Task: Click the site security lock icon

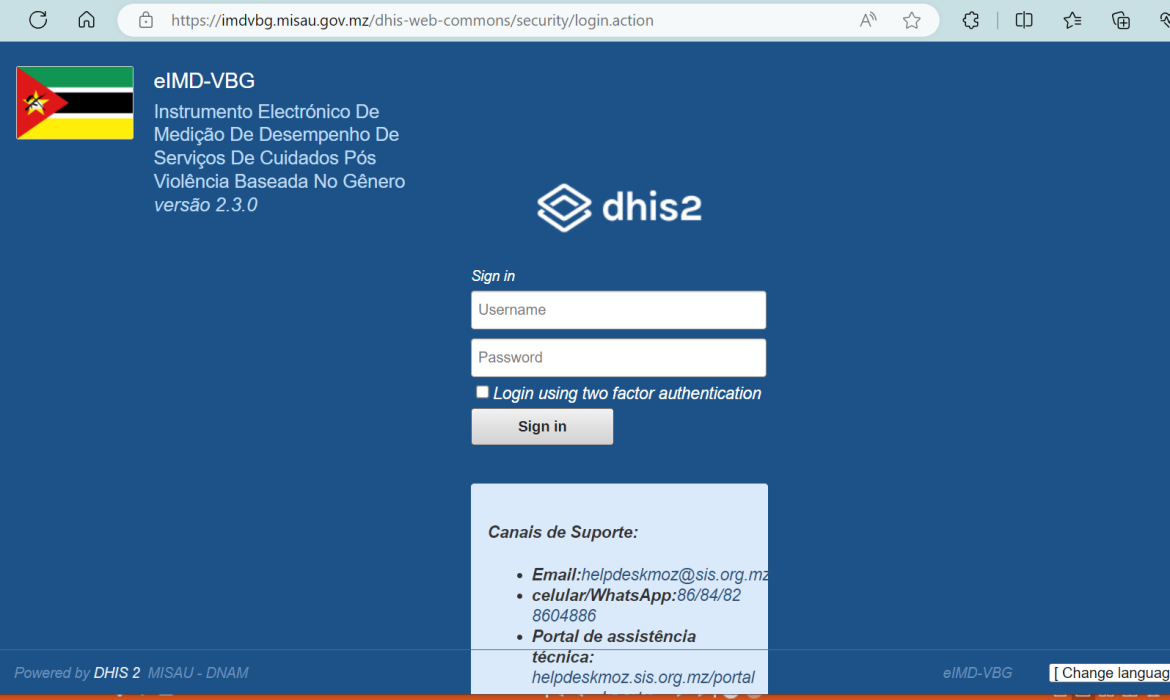Action: pos(147,20)
